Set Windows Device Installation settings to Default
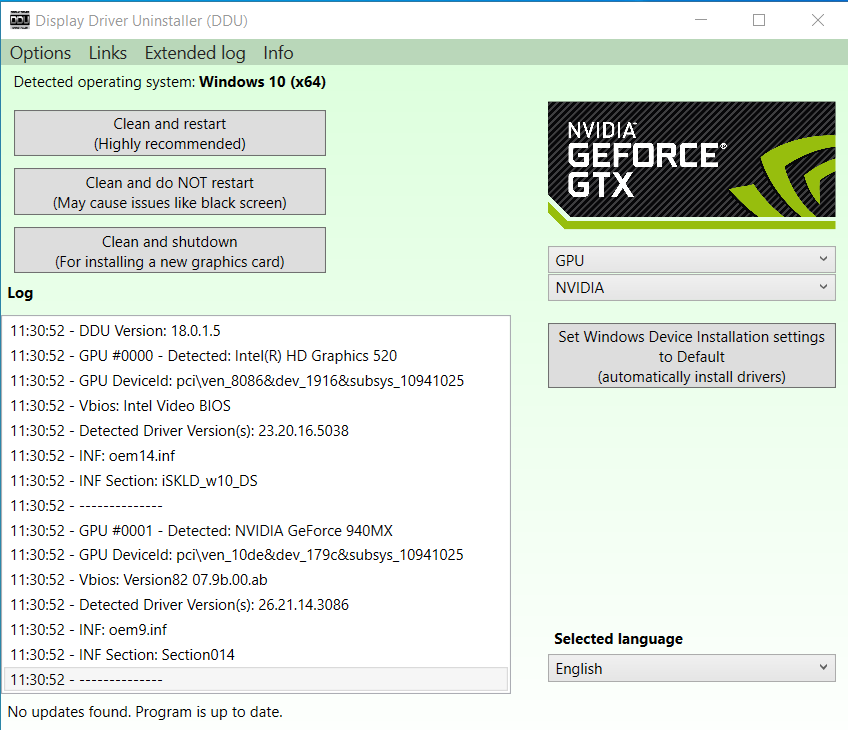848x730 pixels. [691, 356]
